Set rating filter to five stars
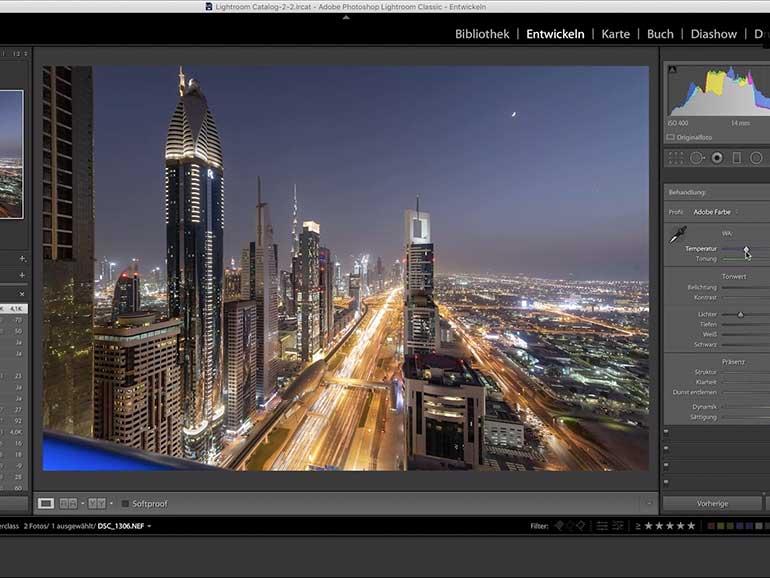The width and height of the screenshot is (770, 578). [691, 526]
